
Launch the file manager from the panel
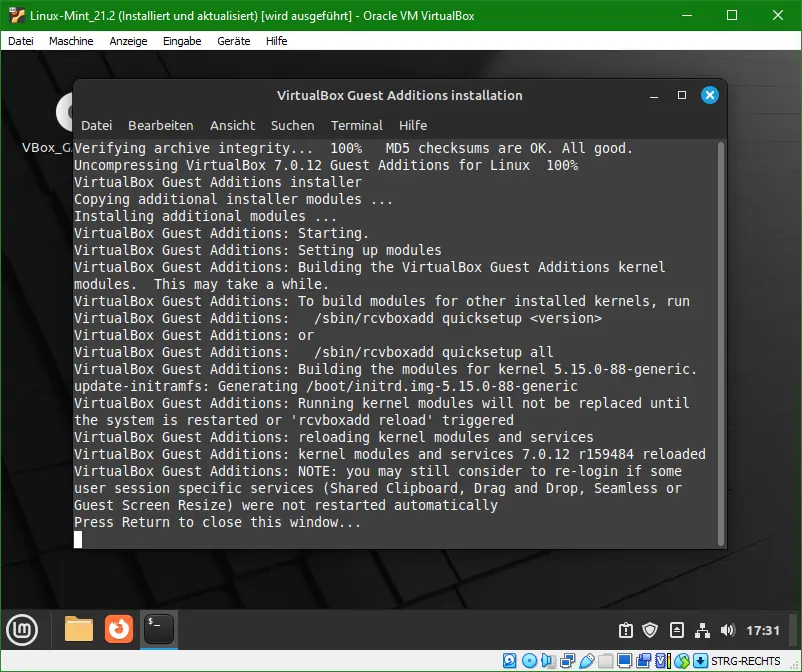point(79,629)
